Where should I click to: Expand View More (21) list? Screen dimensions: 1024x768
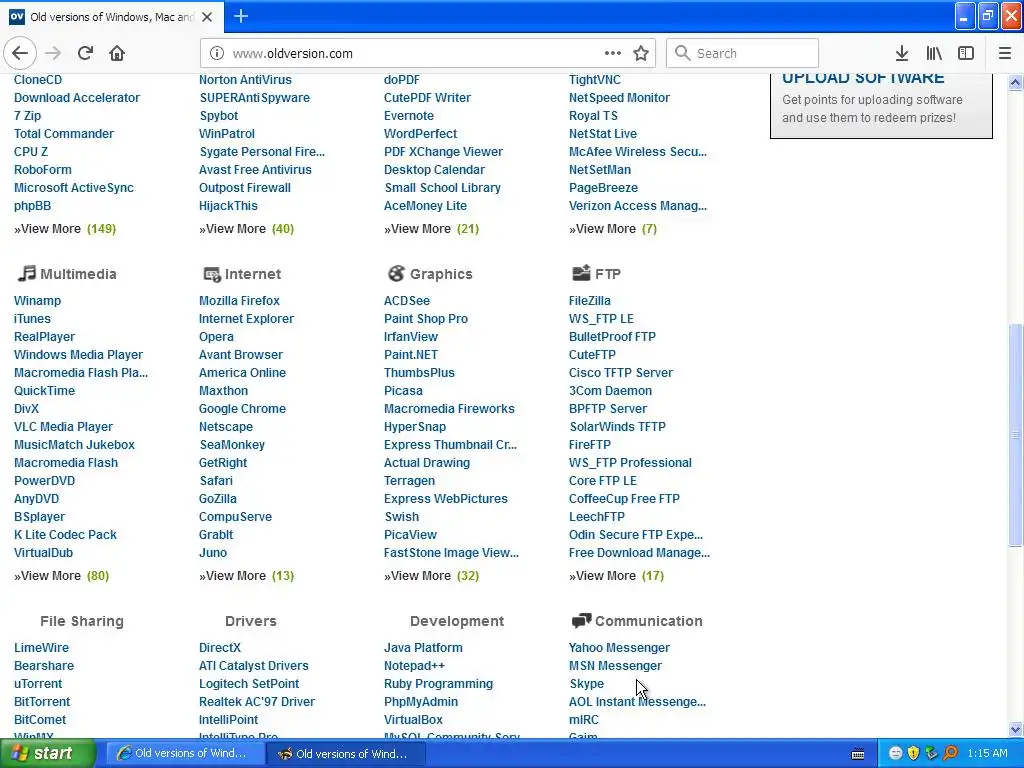(x=431, y=229)
